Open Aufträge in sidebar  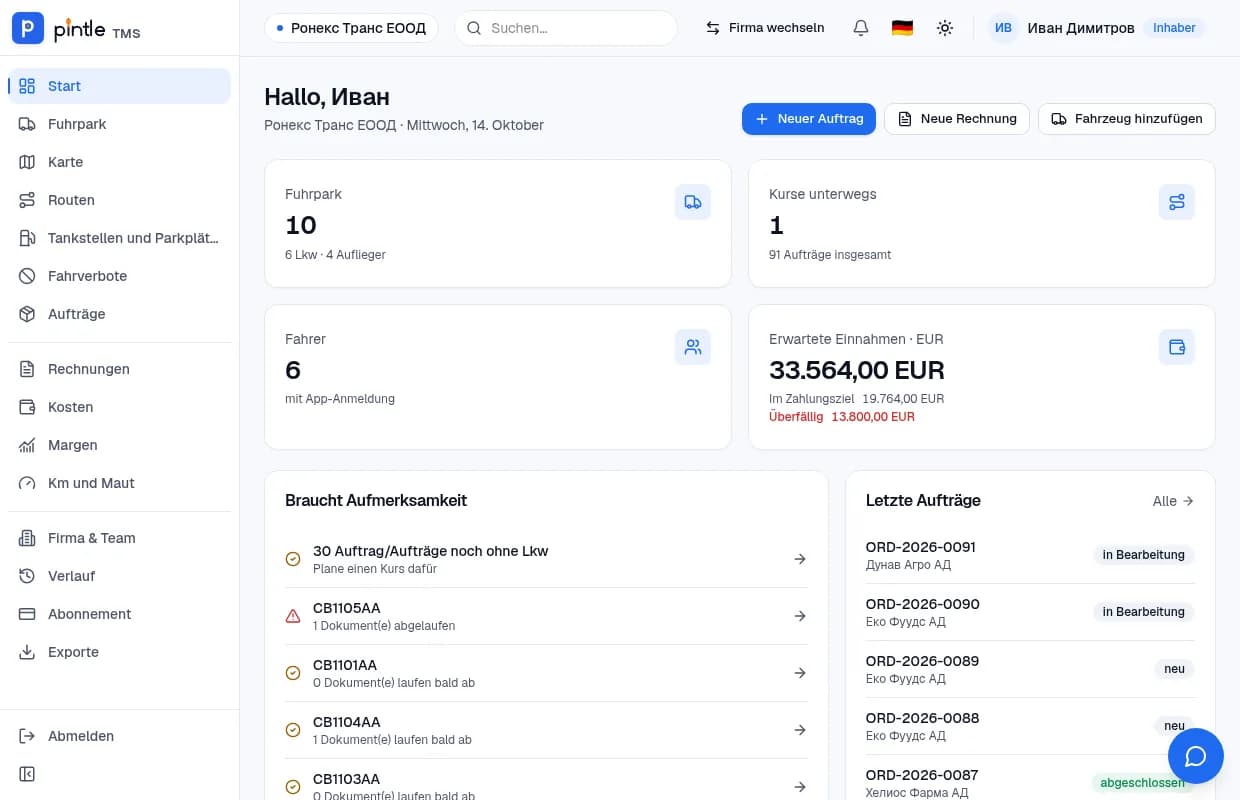(x=119, y=314)
